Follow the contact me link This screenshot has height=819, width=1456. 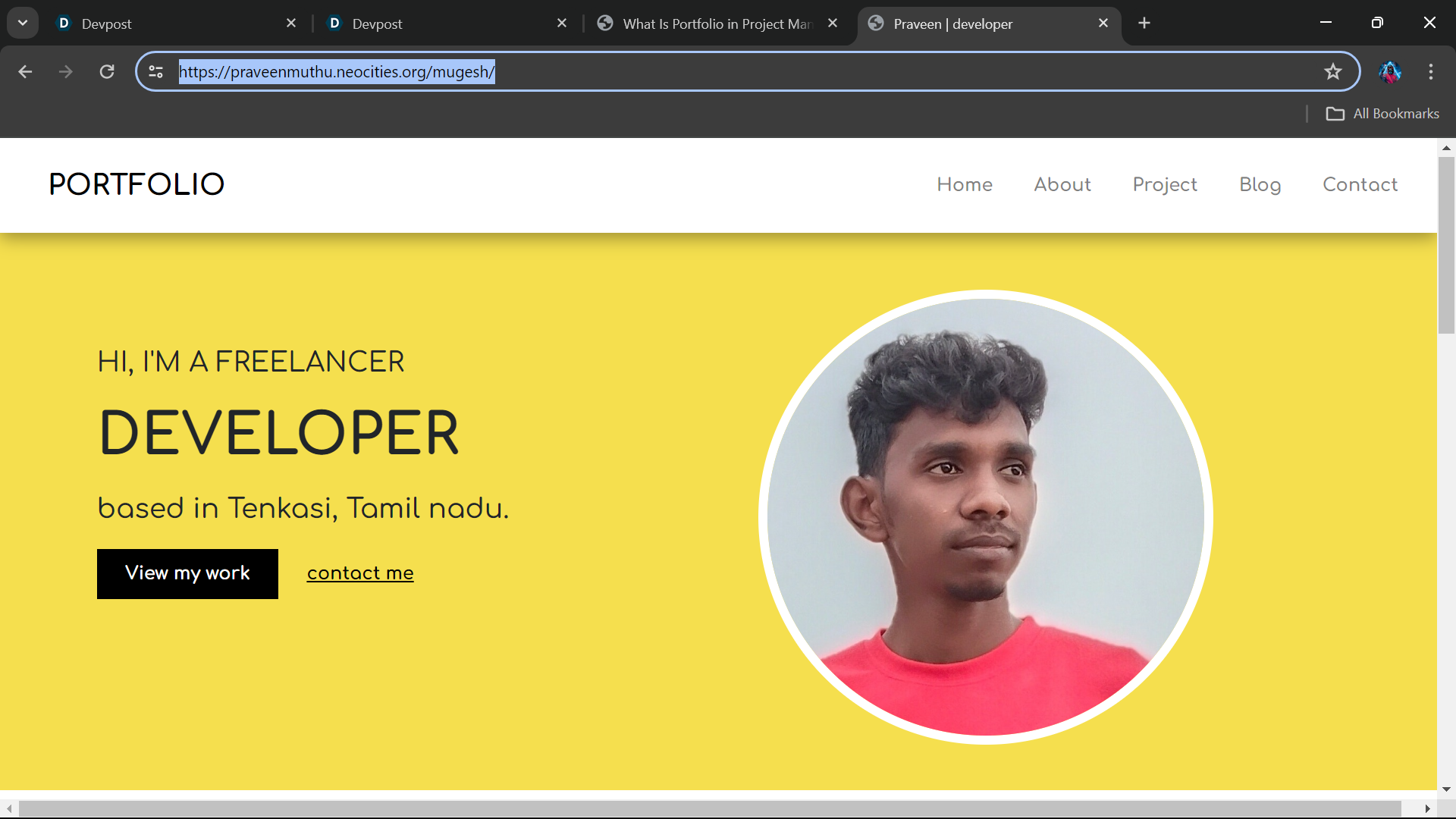tap(360, 573)
